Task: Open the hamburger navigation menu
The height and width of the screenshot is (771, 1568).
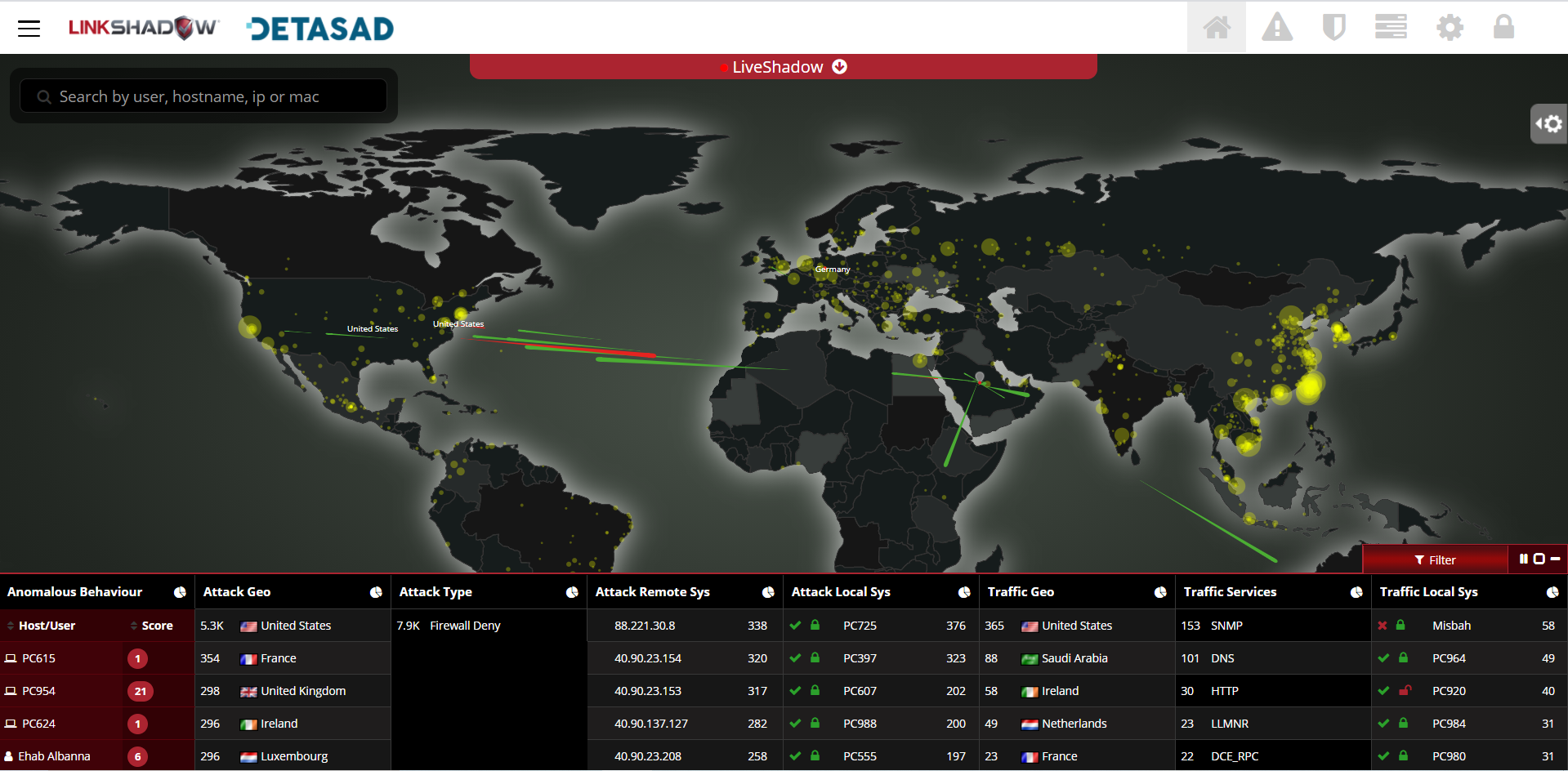Action: coord(29,29)
